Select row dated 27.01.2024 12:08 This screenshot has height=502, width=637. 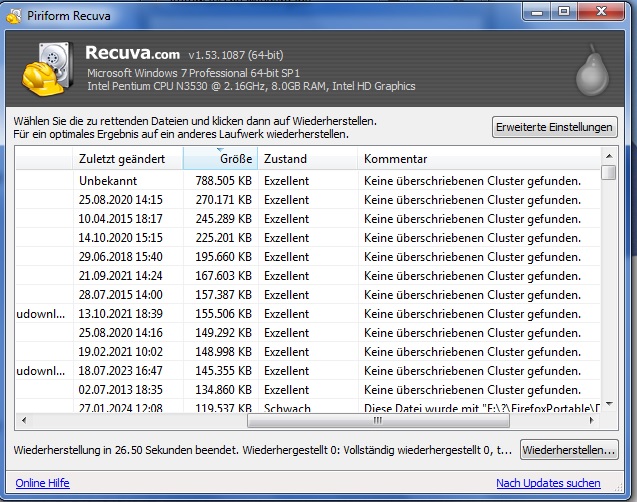[x=308, y=407]
